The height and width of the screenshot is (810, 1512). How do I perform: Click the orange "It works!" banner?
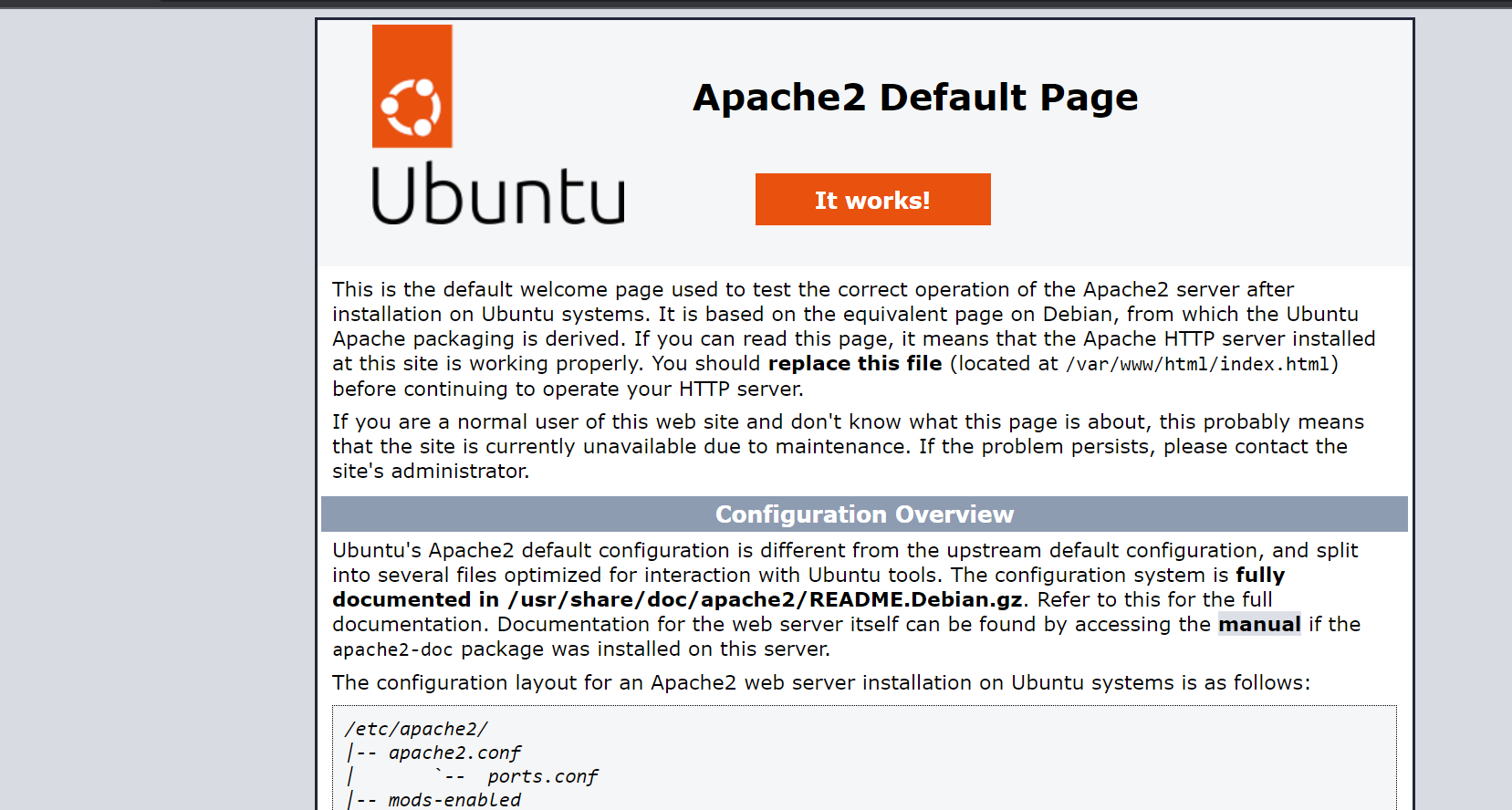click(x=872, y=200)
